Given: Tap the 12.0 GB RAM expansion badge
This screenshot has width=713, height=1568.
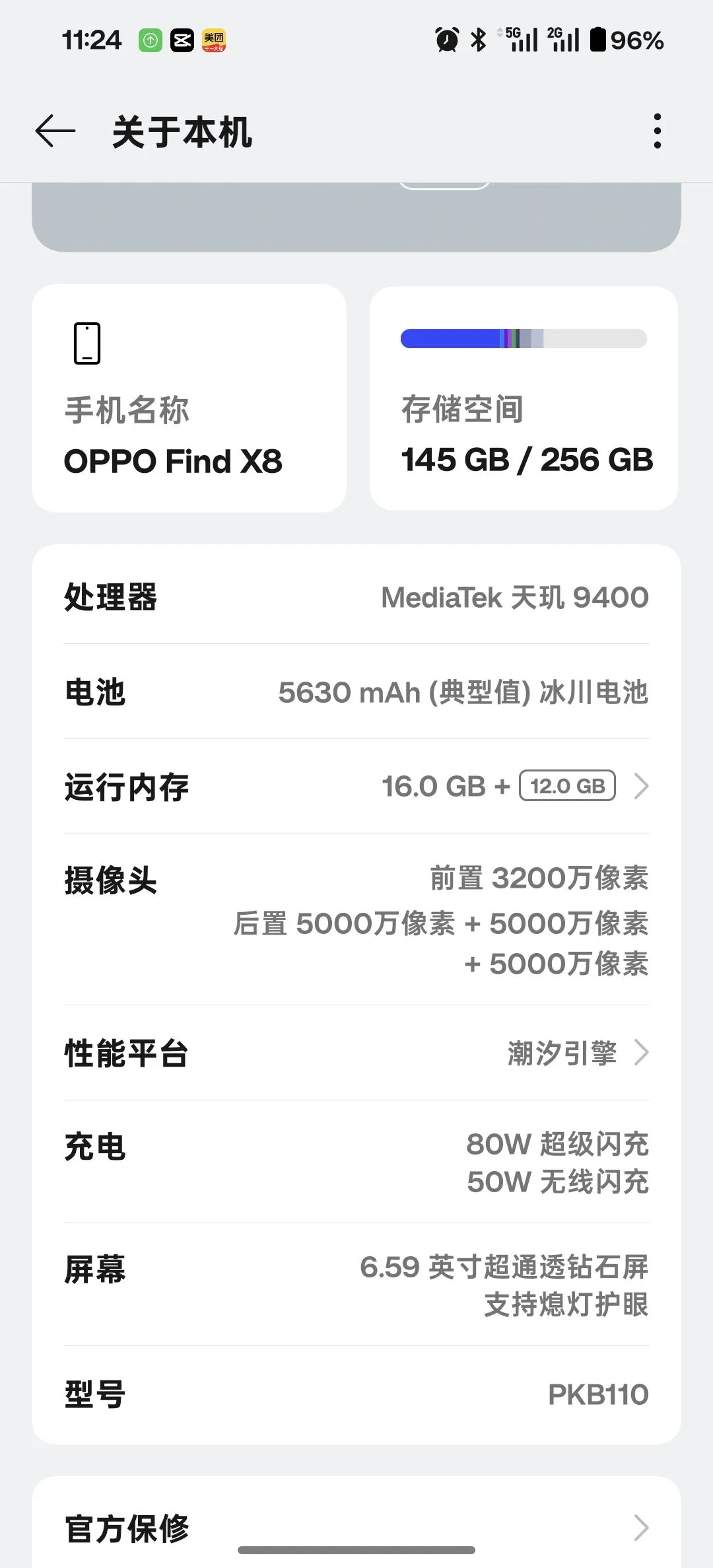Looking at the screenshot, I should tap(568, 786).
